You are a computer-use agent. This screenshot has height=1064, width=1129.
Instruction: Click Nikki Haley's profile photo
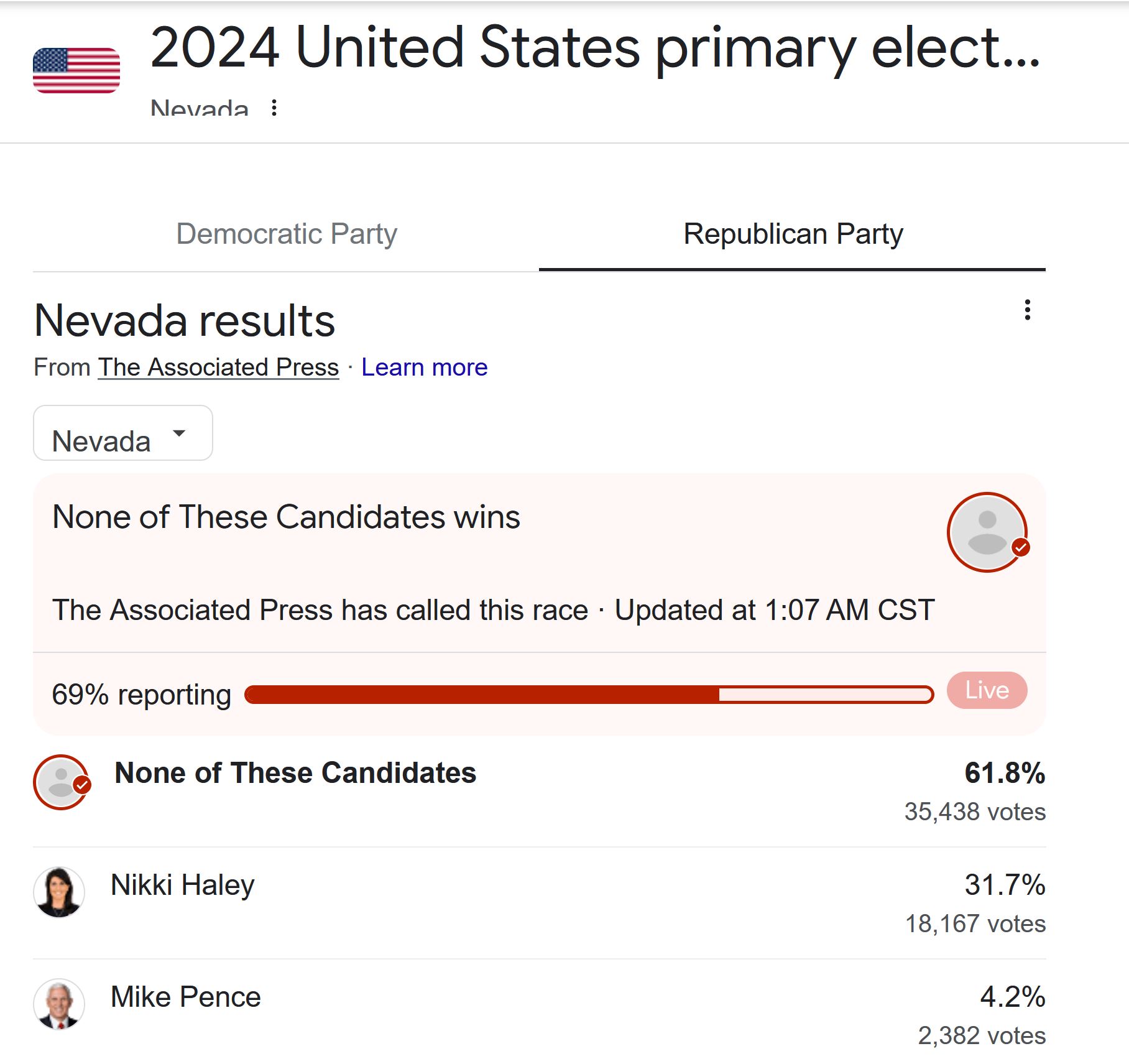coord(59,892)
